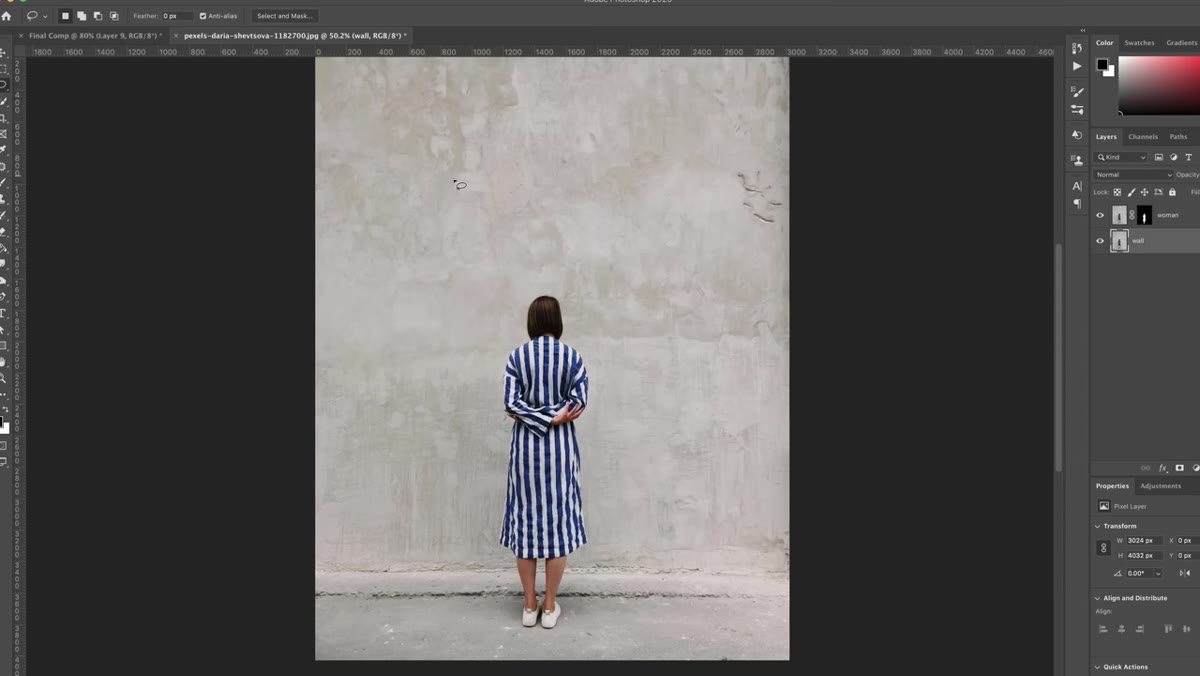Select the Crop tool
This screenshot has height=676, width=1200.
(x=4, y=117)
